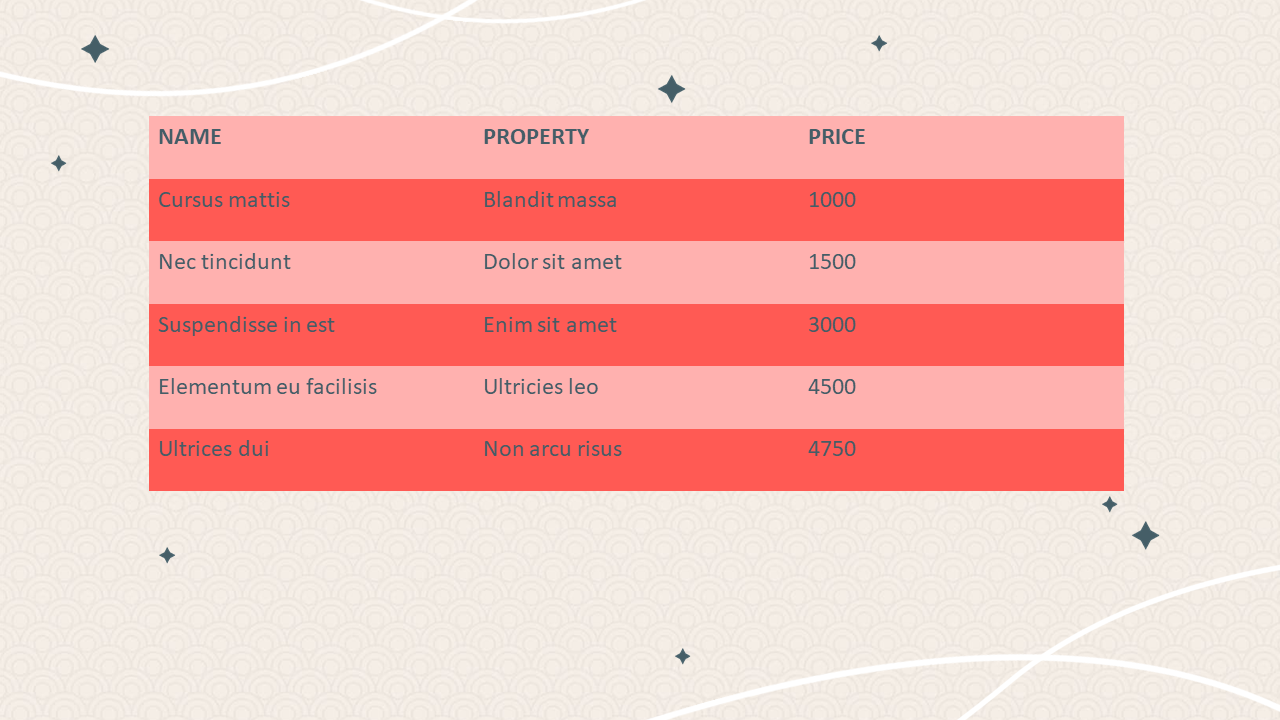Click the Non arcu risus cell
Viewport: 1280px width, 720px height.
552,449
